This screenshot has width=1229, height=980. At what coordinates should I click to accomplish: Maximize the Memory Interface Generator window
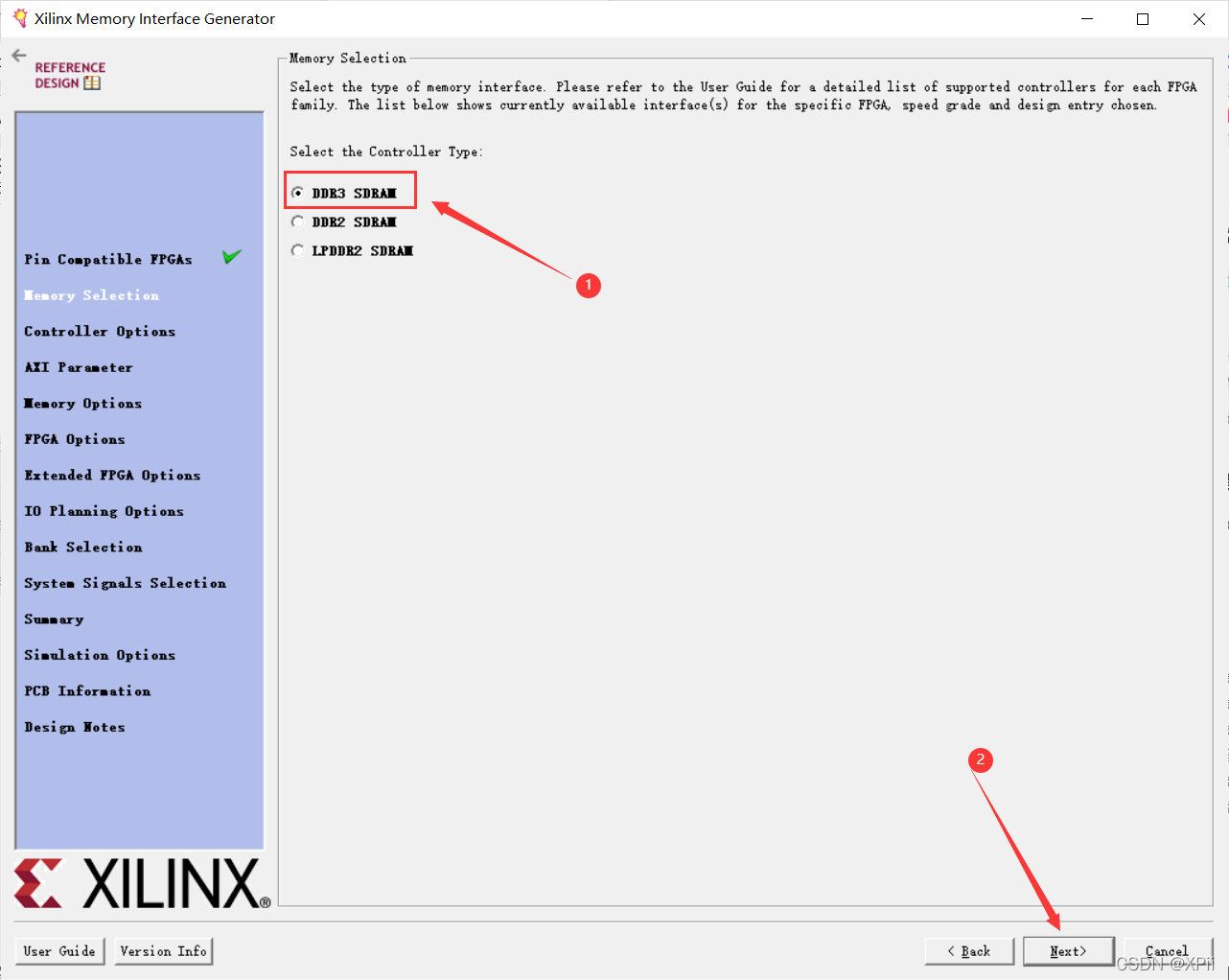[x=1143, y=19]
